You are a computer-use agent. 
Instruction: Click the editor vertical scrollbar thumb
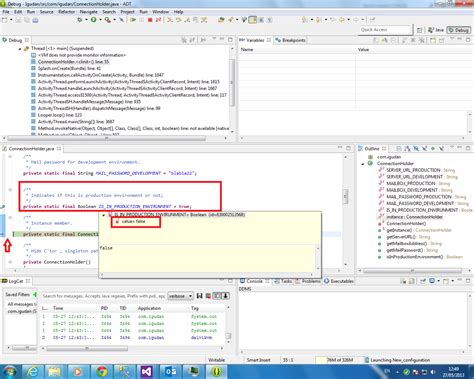click(x=345, y=196)
